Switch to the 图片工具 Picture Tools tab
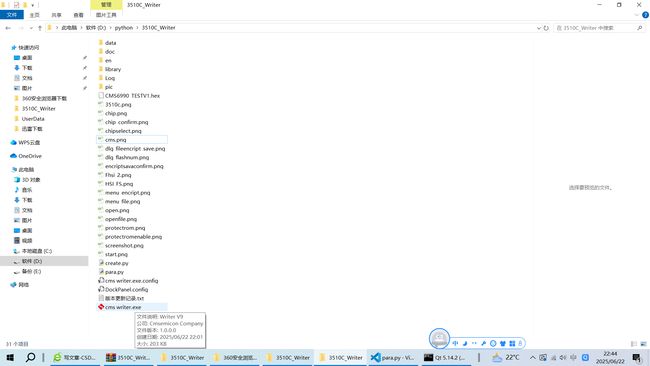This screenshot has height=366, width=650. click(x=106, y=15)
